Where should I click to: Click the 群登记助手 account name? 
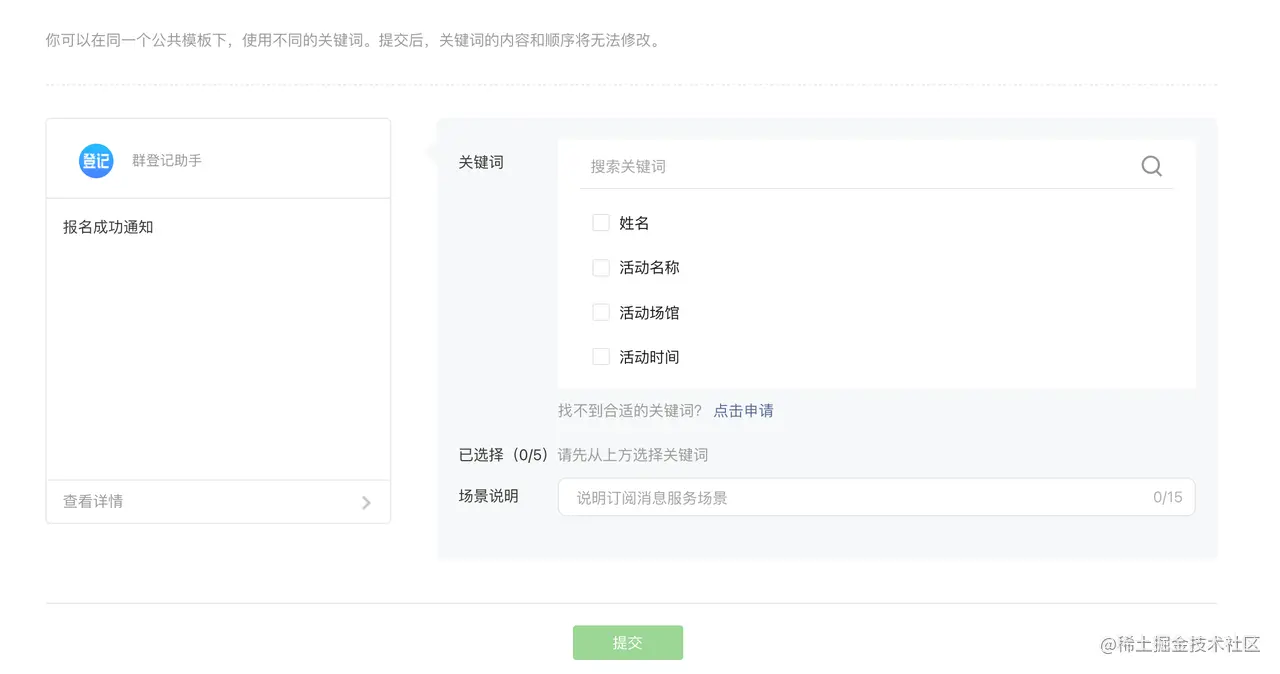coord(167,160)
